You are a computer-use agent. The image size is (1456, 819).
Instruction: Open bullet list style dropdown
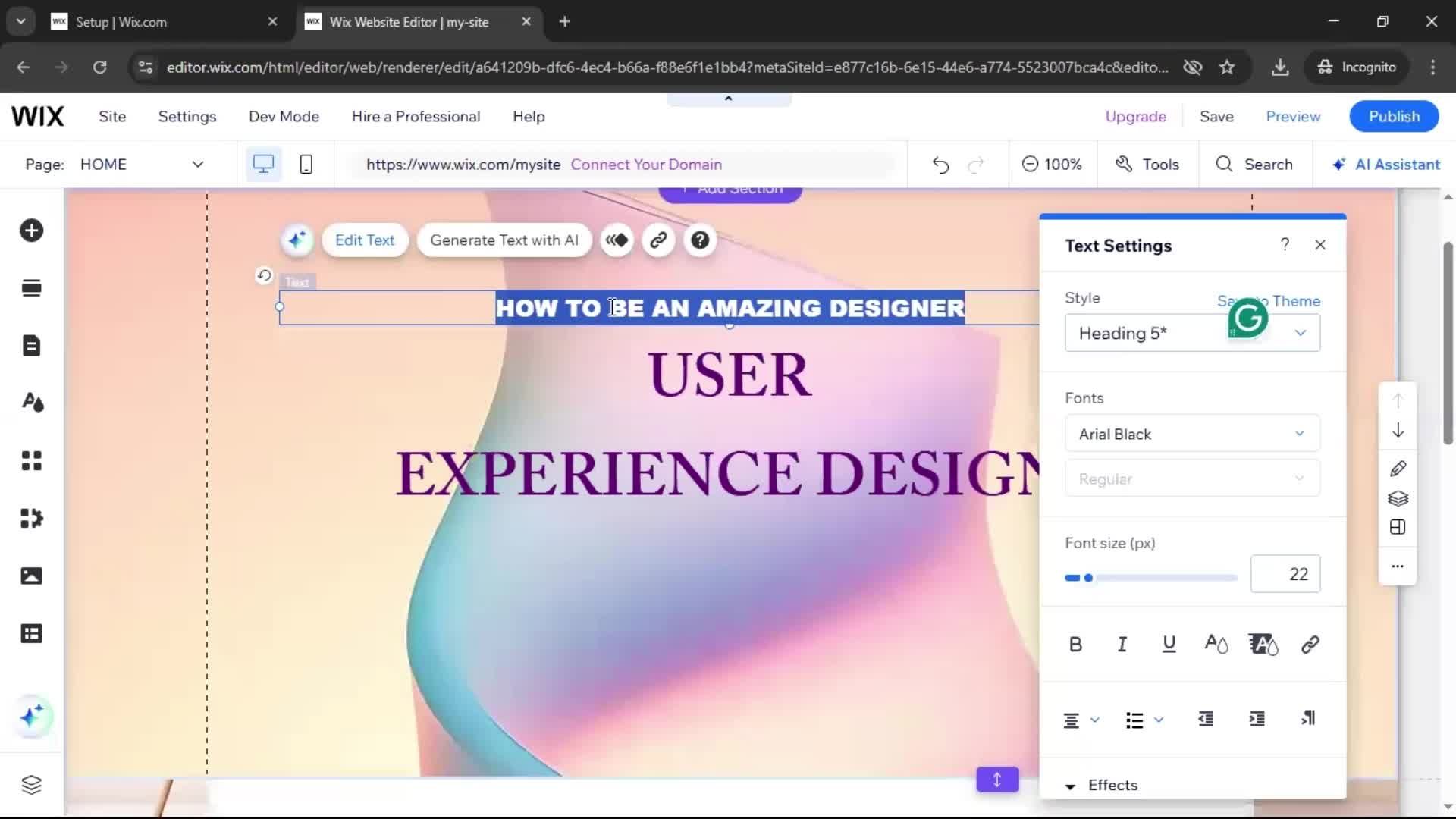coord(1145,720)
